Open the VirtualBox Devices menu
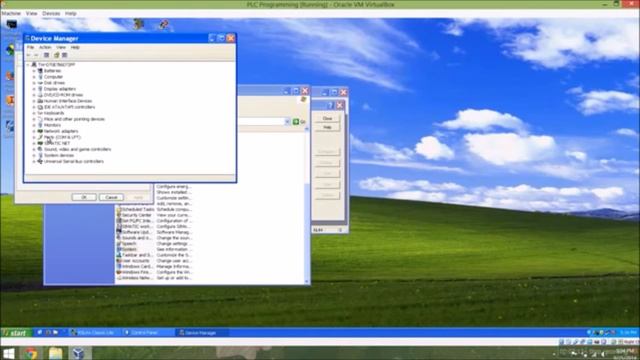 [x=51, y=13]
